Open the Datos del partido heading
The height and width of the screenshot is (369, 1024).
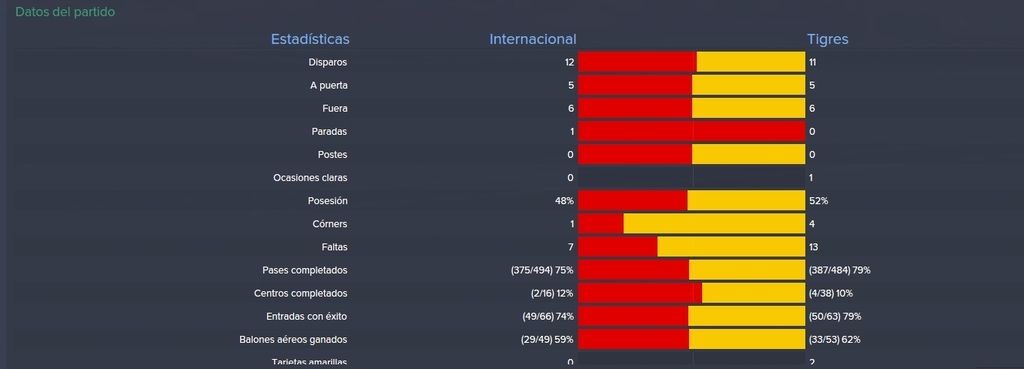pyautogui.click(x=65, y=12)
